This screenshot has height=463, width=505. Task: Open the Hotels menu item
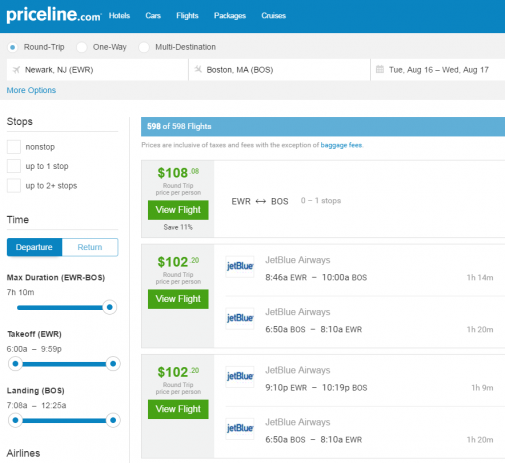(x=119, y=16)
